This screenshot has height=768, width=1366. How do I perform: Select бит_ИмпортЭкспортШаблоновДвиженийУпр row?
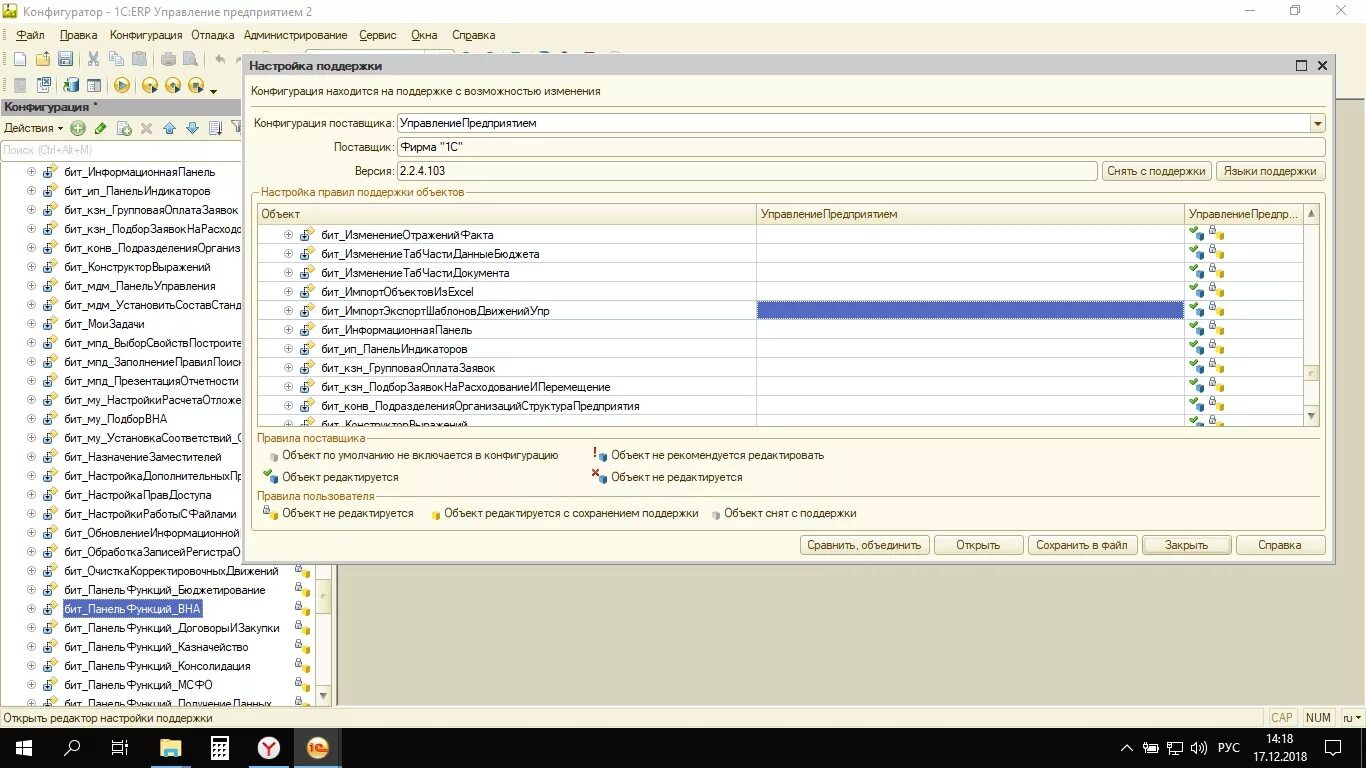[x=435, y=311]
